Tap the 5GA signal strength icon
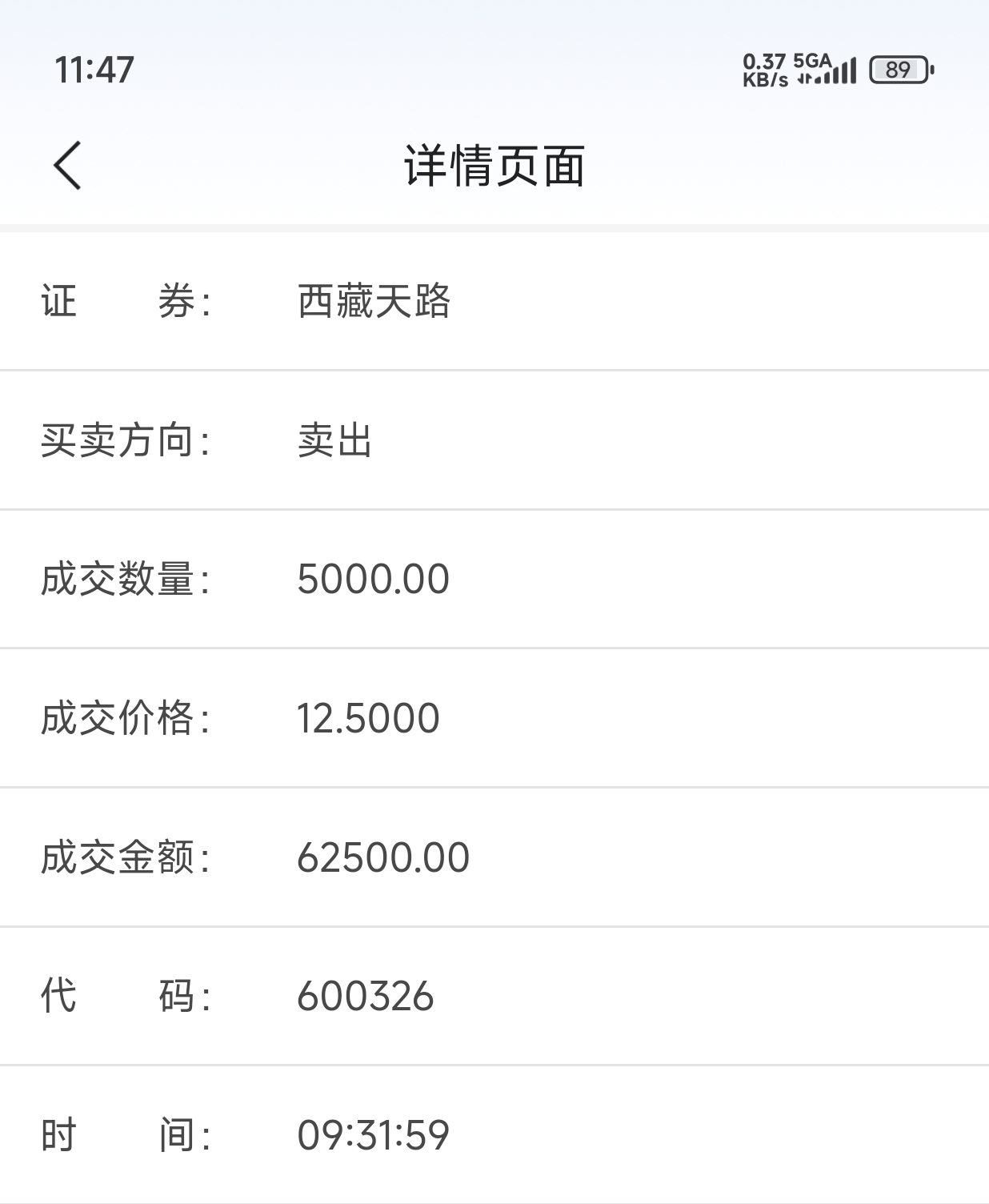 (x=825, y=70)
